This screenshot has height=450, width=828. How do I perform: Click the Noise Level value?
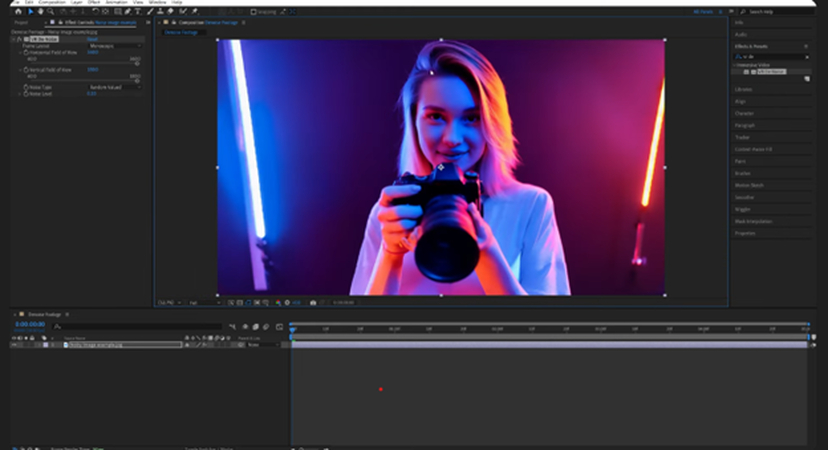click(91, 93)
